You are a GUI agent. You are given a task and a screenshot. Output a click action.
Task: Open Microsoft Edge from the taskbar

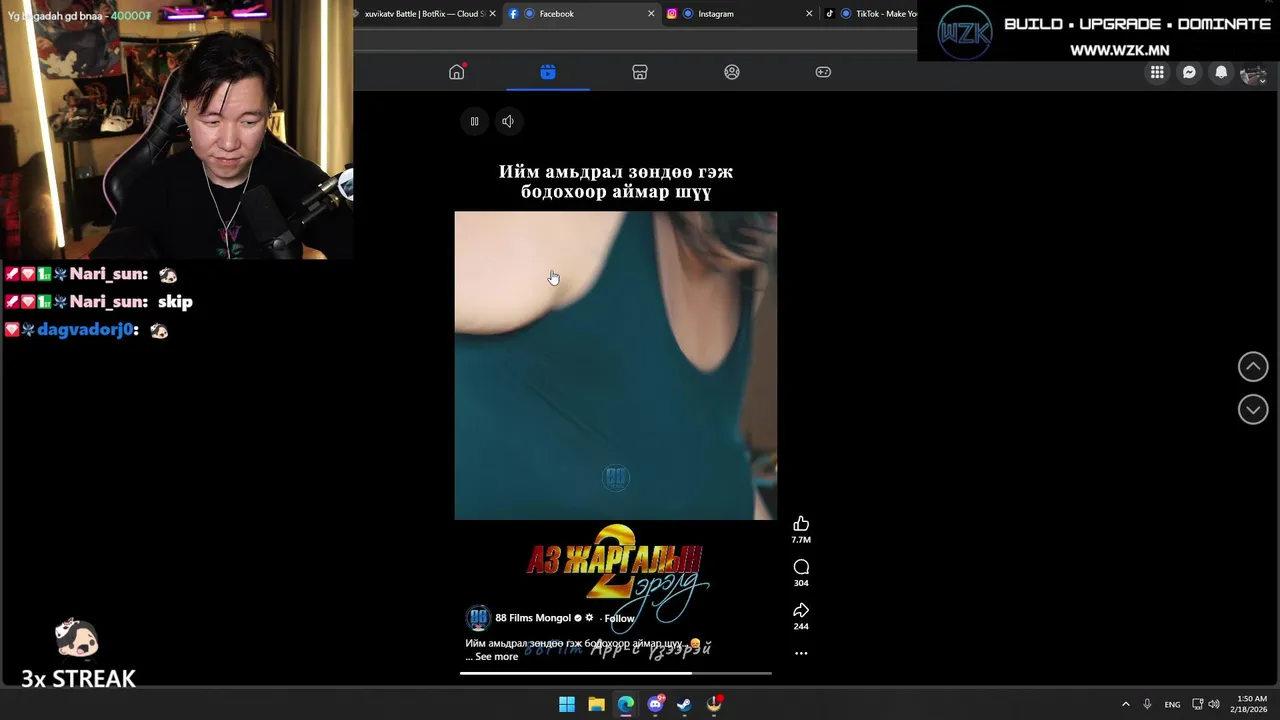pos(626,704)
